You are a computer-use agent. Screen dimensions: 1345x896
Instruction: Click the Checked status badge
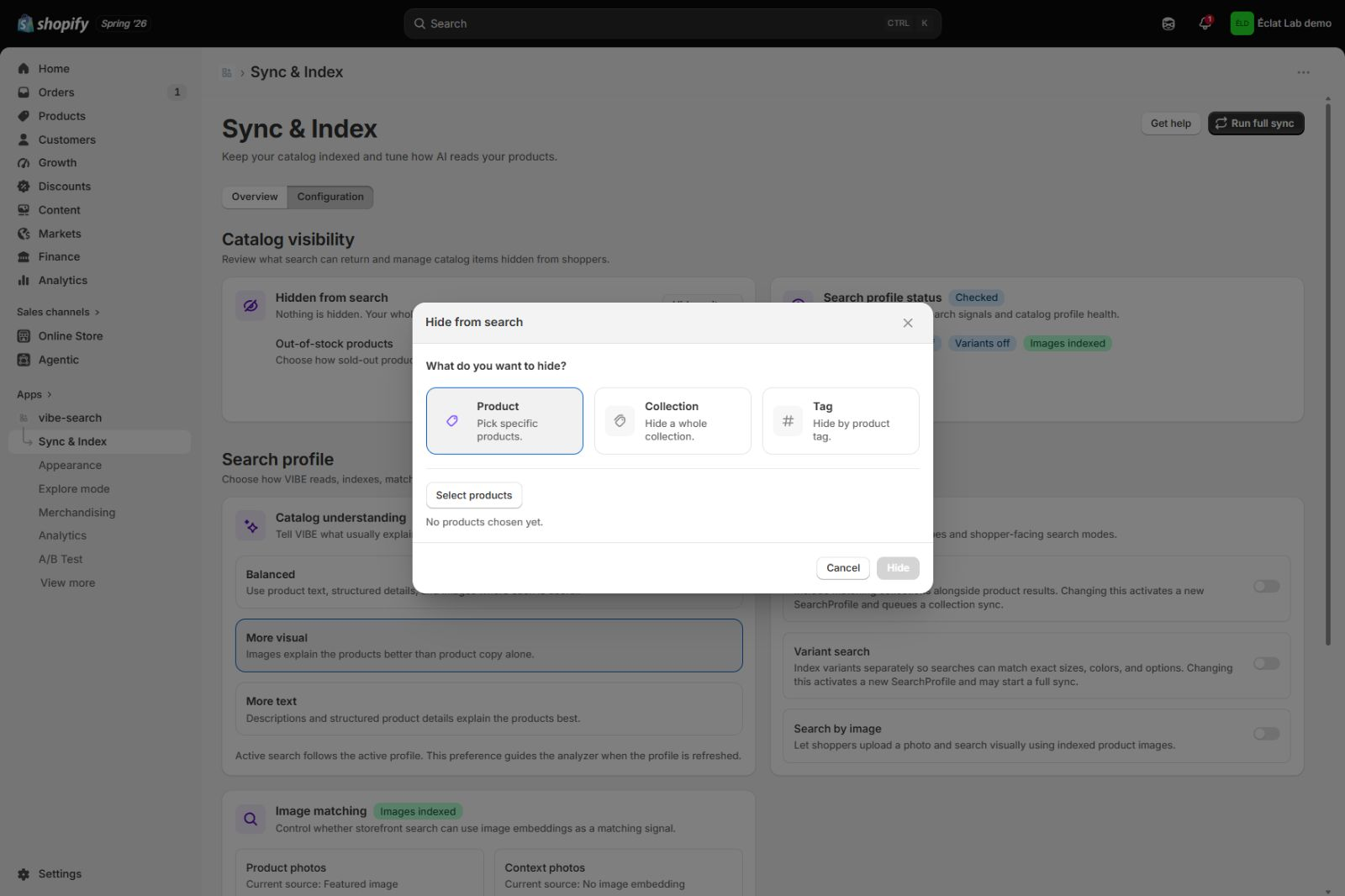[x=976, y=298]
